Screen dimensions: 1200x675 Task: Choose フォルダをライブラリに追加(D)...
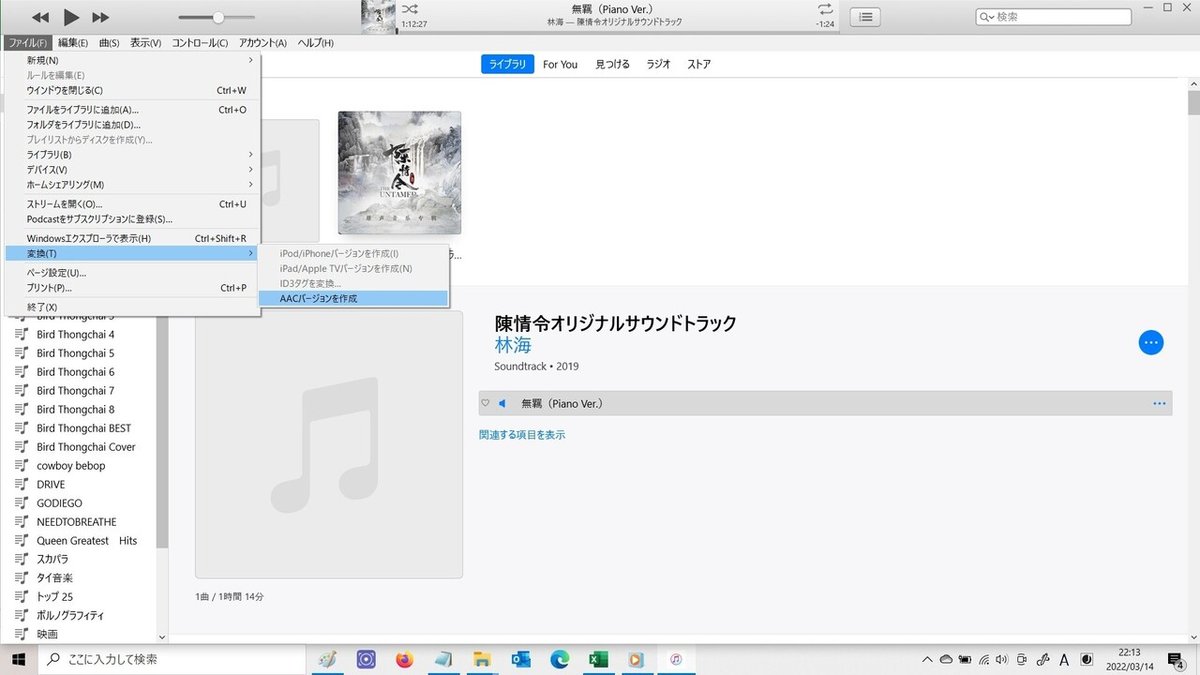(x=132, y=125)
